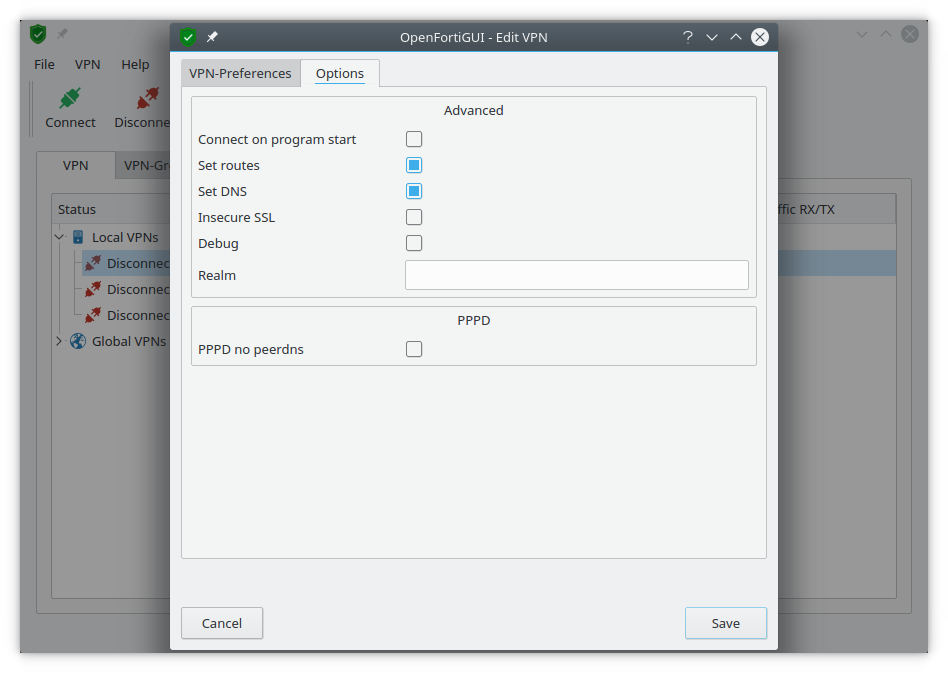This screenshot has width=948, height=673.
Task: Open the Help menu in main window
Action: [x=135, y=64]
